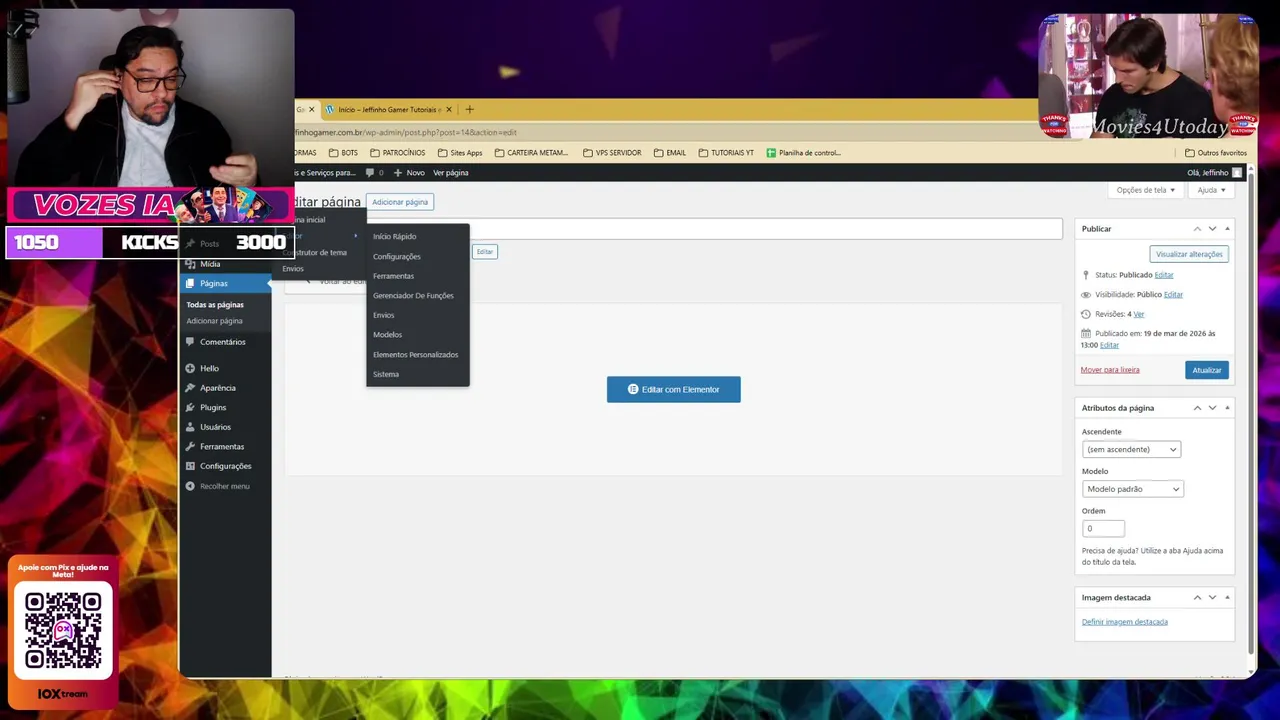Click the Atualizar button
This screenshot has height=720, width=1280.
point(1206,370)
